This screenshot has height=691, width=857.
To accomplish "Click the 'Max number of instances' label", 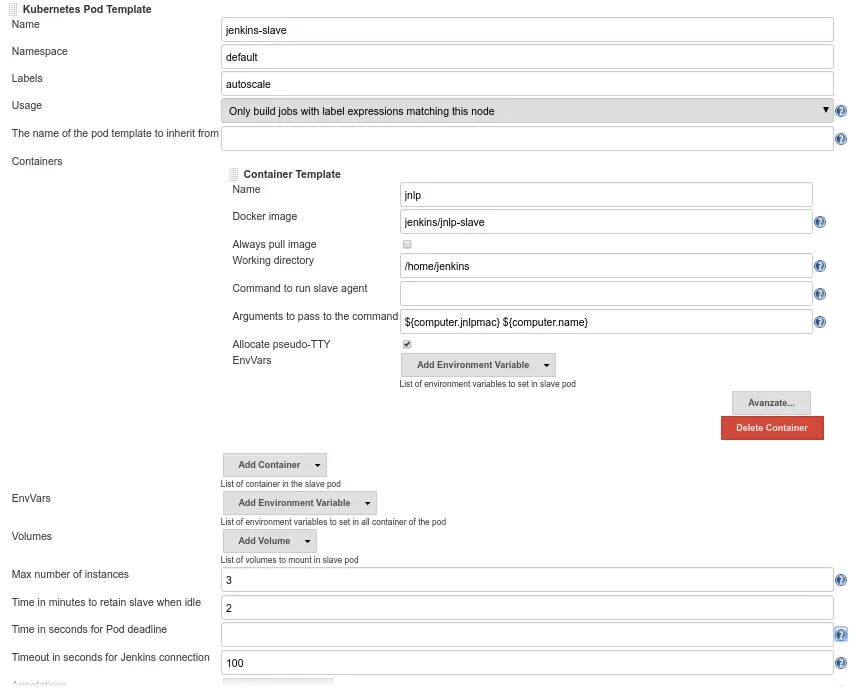I will (70, 574).
